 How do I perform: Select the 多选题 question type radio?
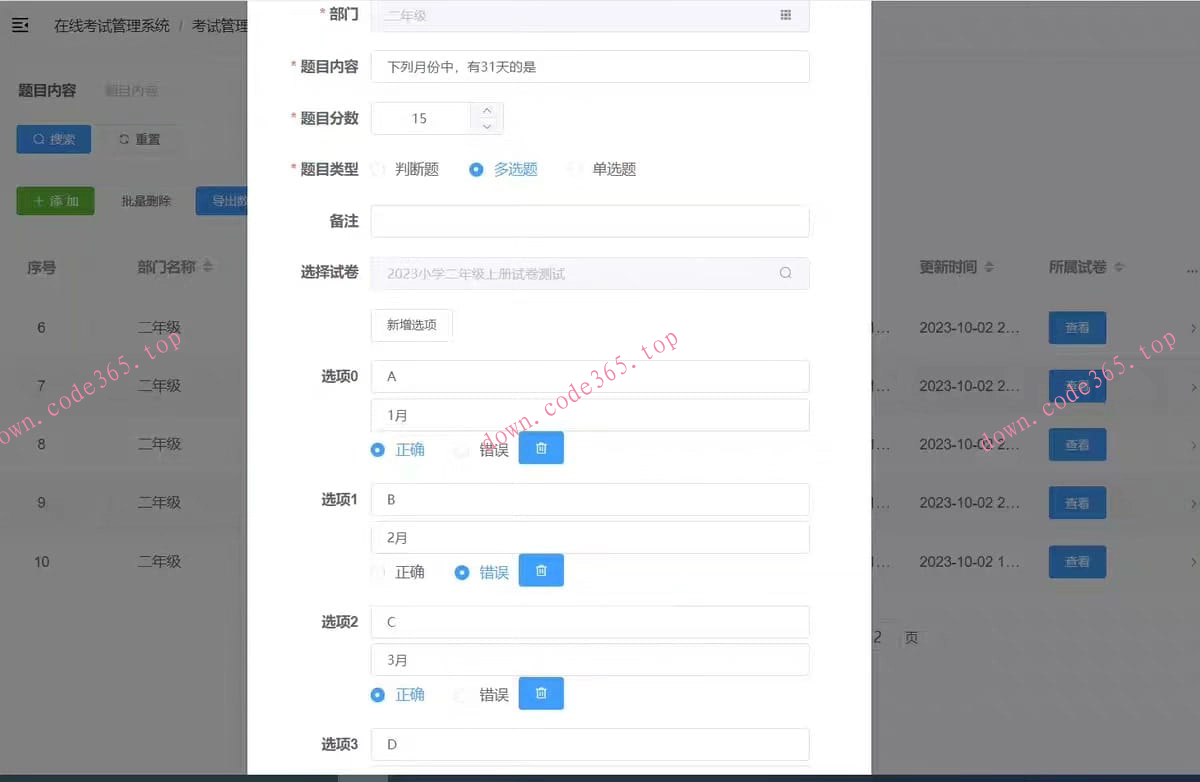click(x=476, y=169)
